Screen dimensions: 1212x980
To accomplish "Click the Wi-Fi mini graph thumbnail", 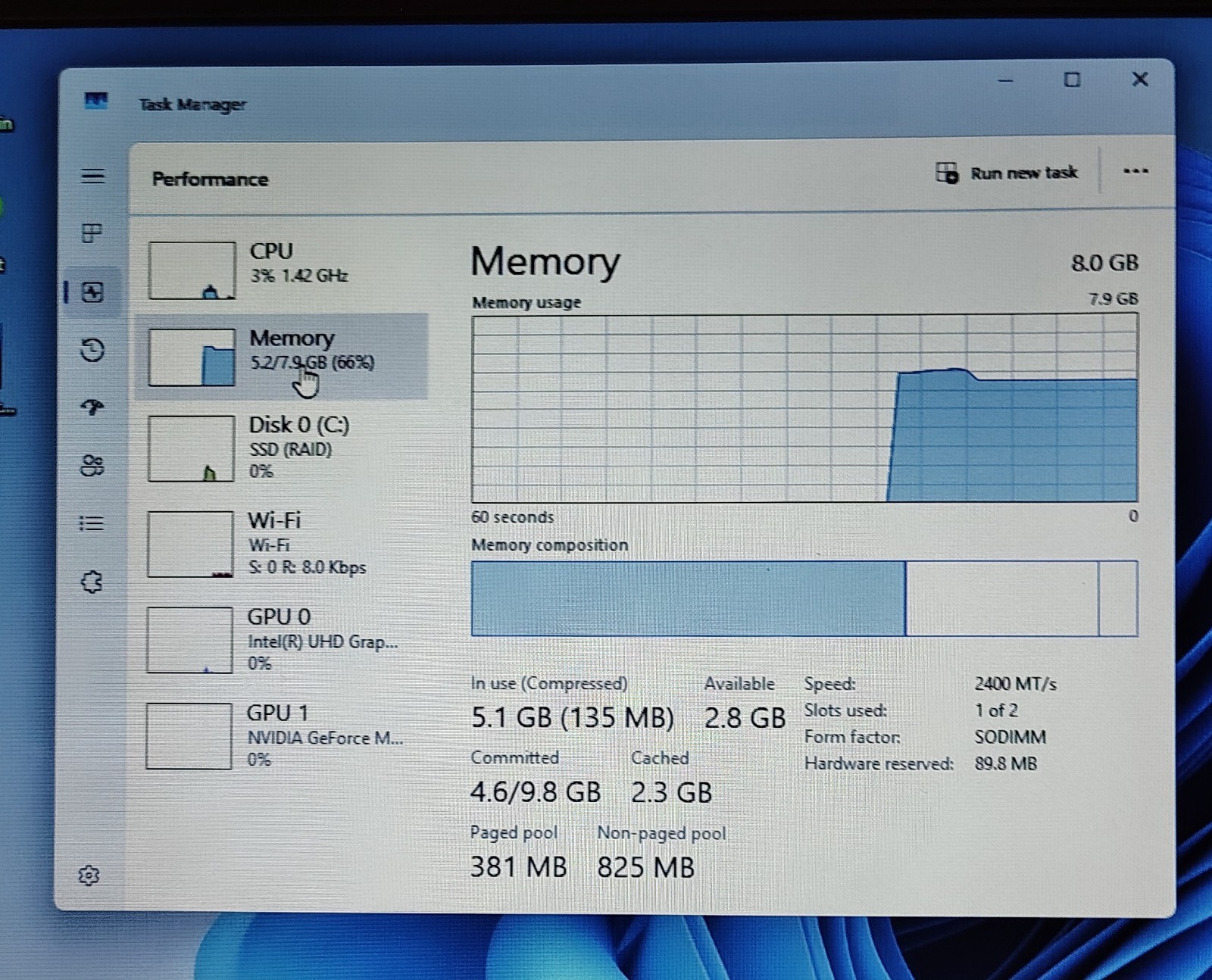I will [x=190, y=544].
